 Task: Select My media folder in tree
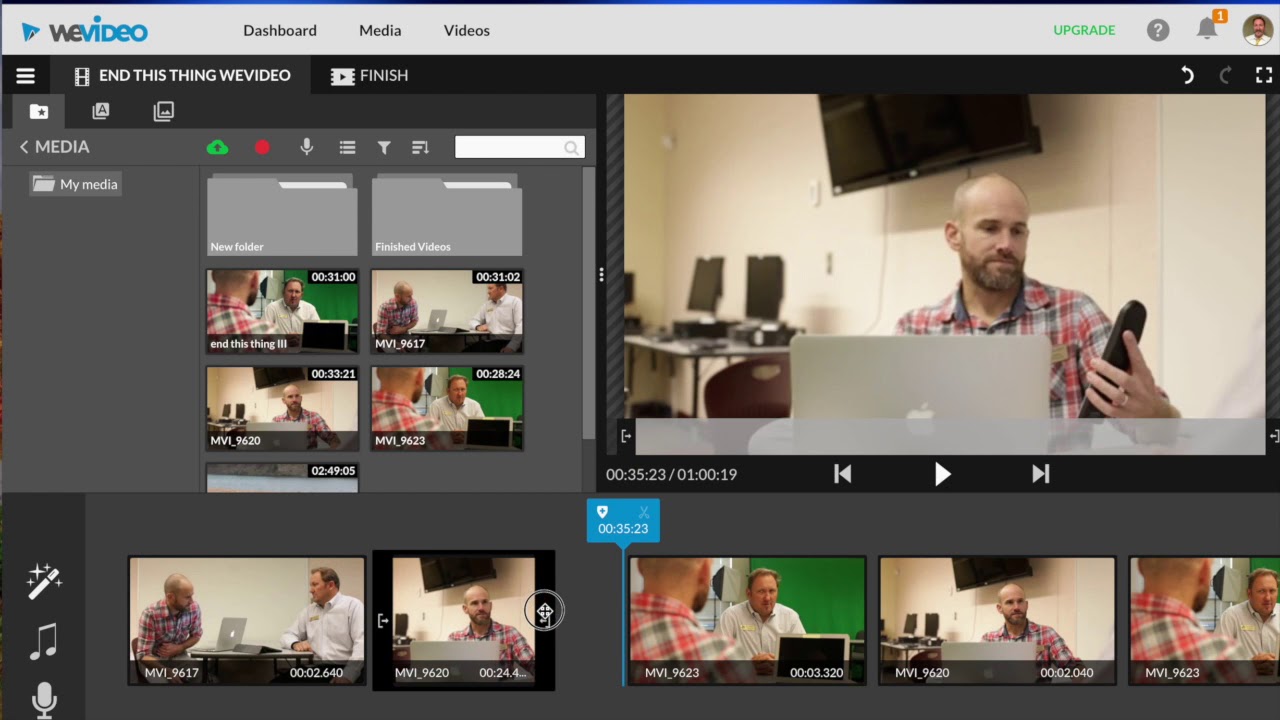click(76, 184)
